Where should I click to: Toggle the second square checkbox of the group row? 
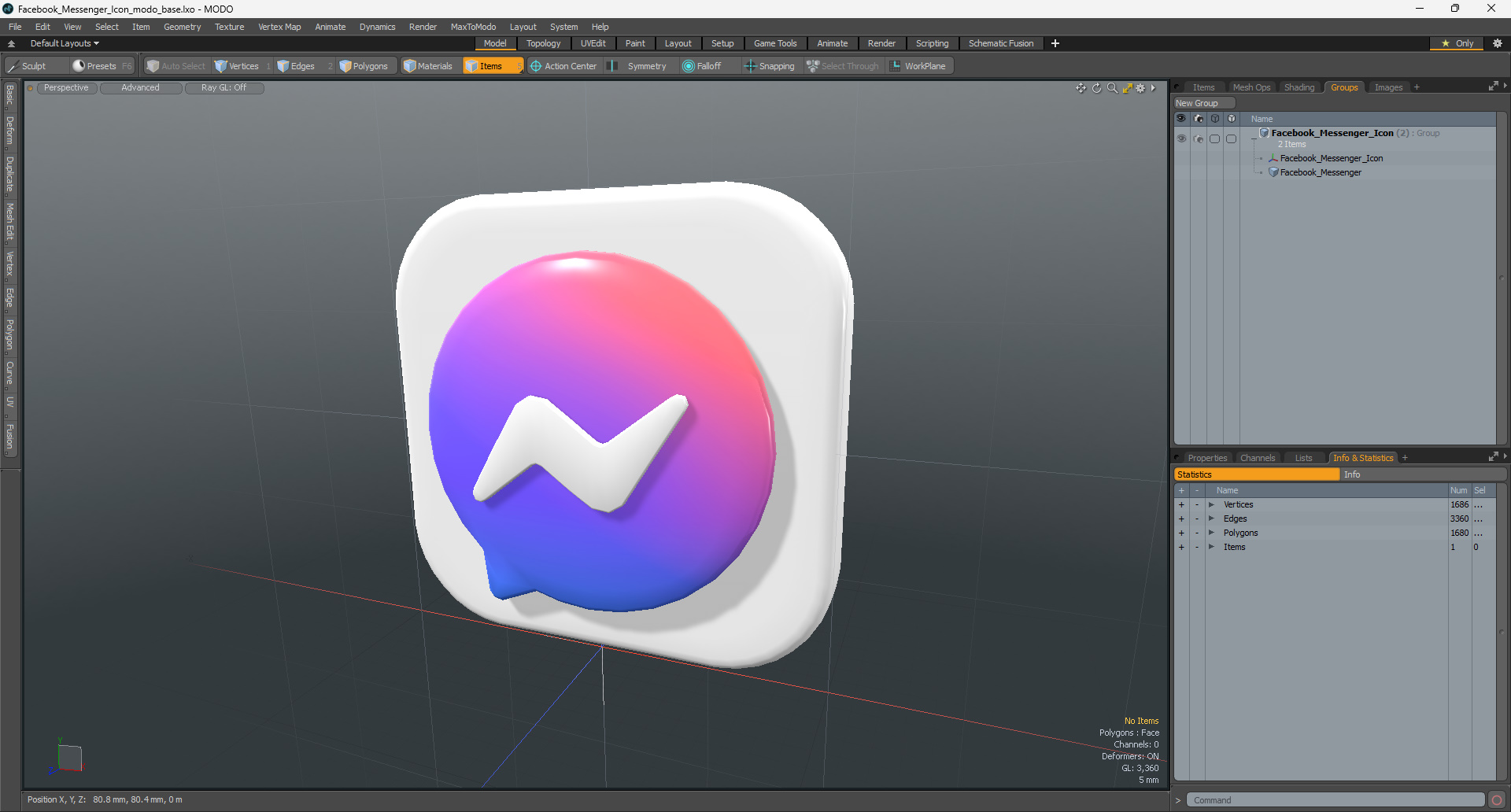(1231, 138)
